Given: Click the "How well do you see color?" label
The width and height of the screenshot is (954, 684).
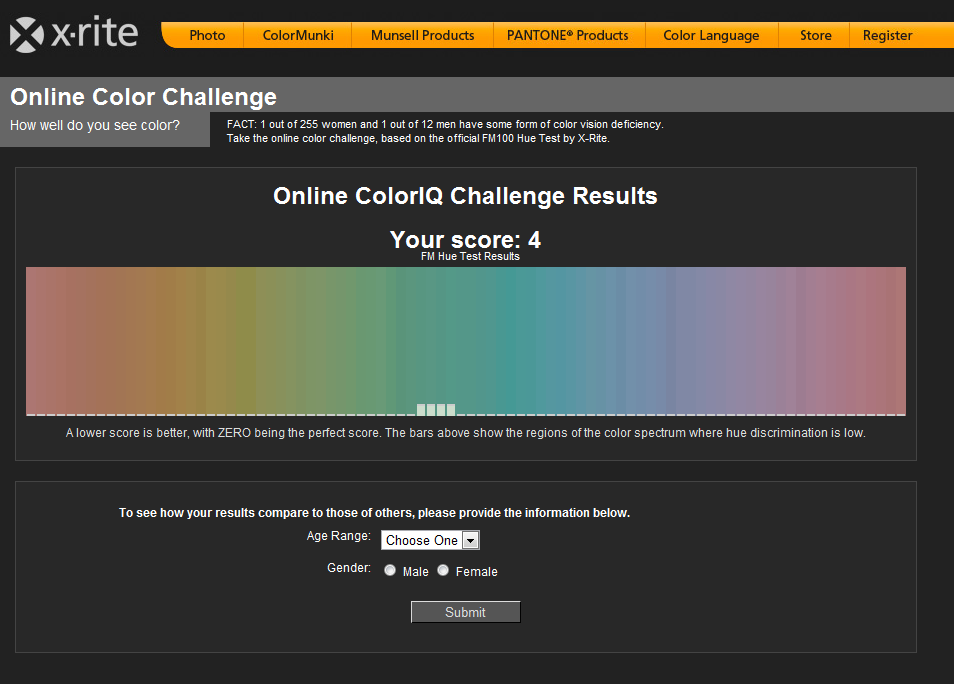Looking at the screenshot, I should tap(95, 126).
